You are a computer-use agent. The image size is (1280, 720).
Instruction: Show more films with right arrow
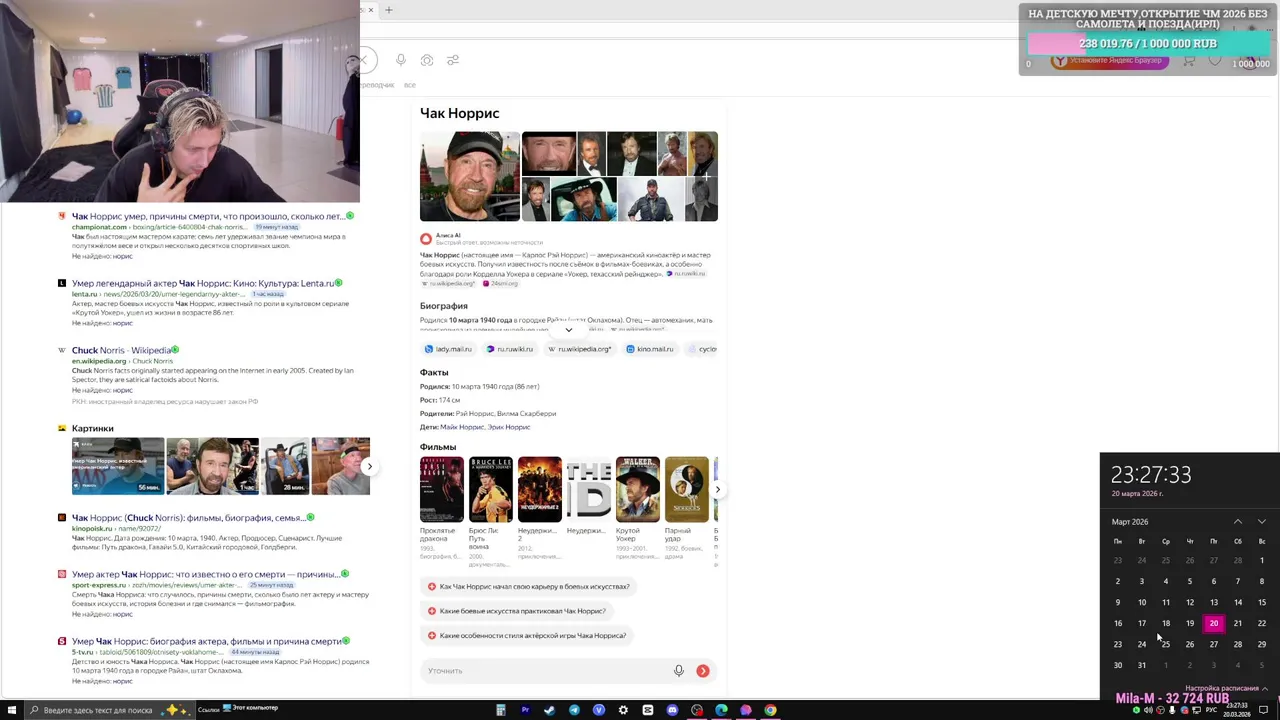tap(717, 489)
